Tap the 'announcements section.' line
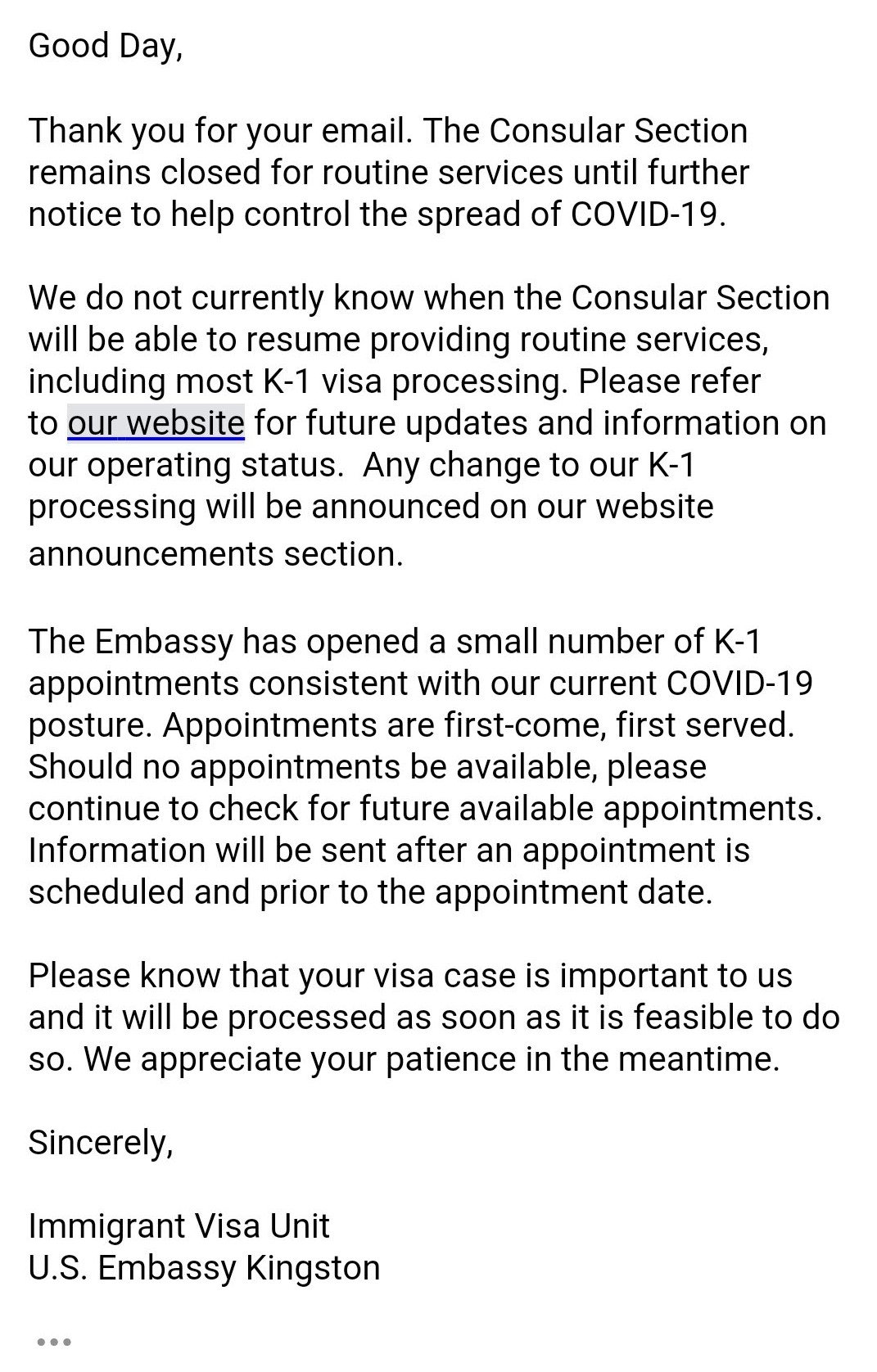 coord(216,554)
